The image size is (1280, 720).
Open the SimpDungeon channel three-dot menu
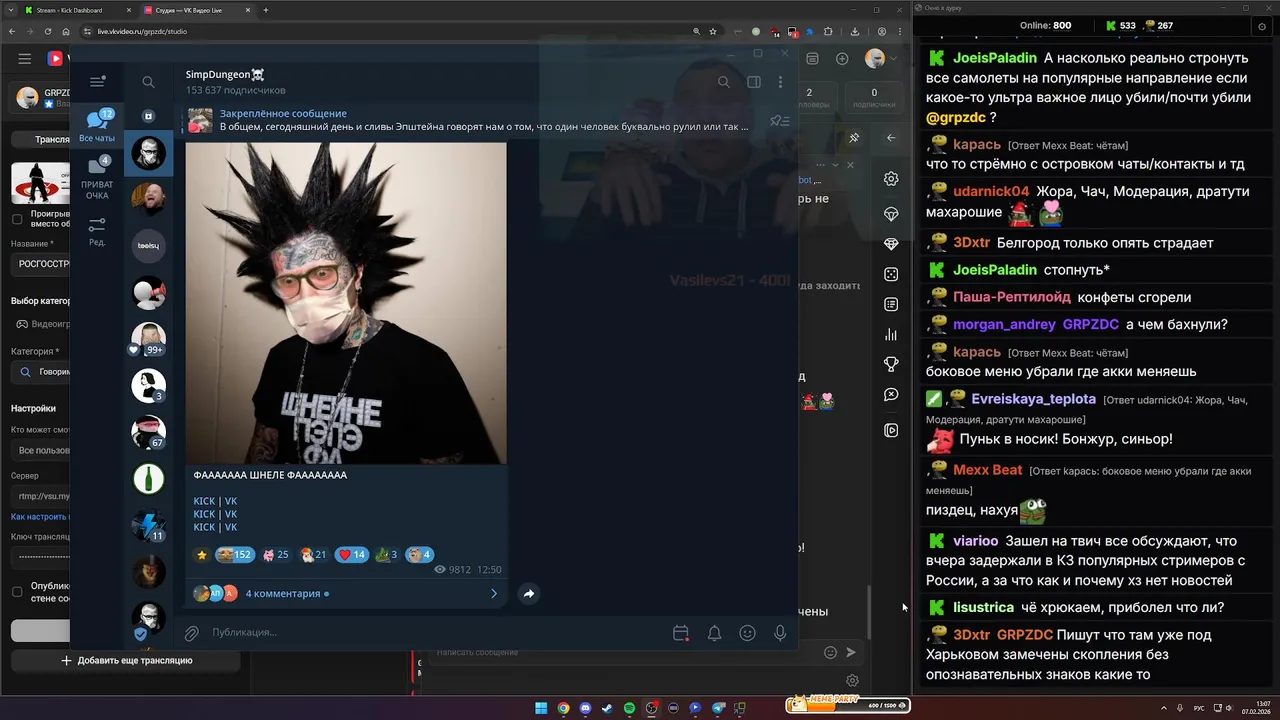coord(780,82)
